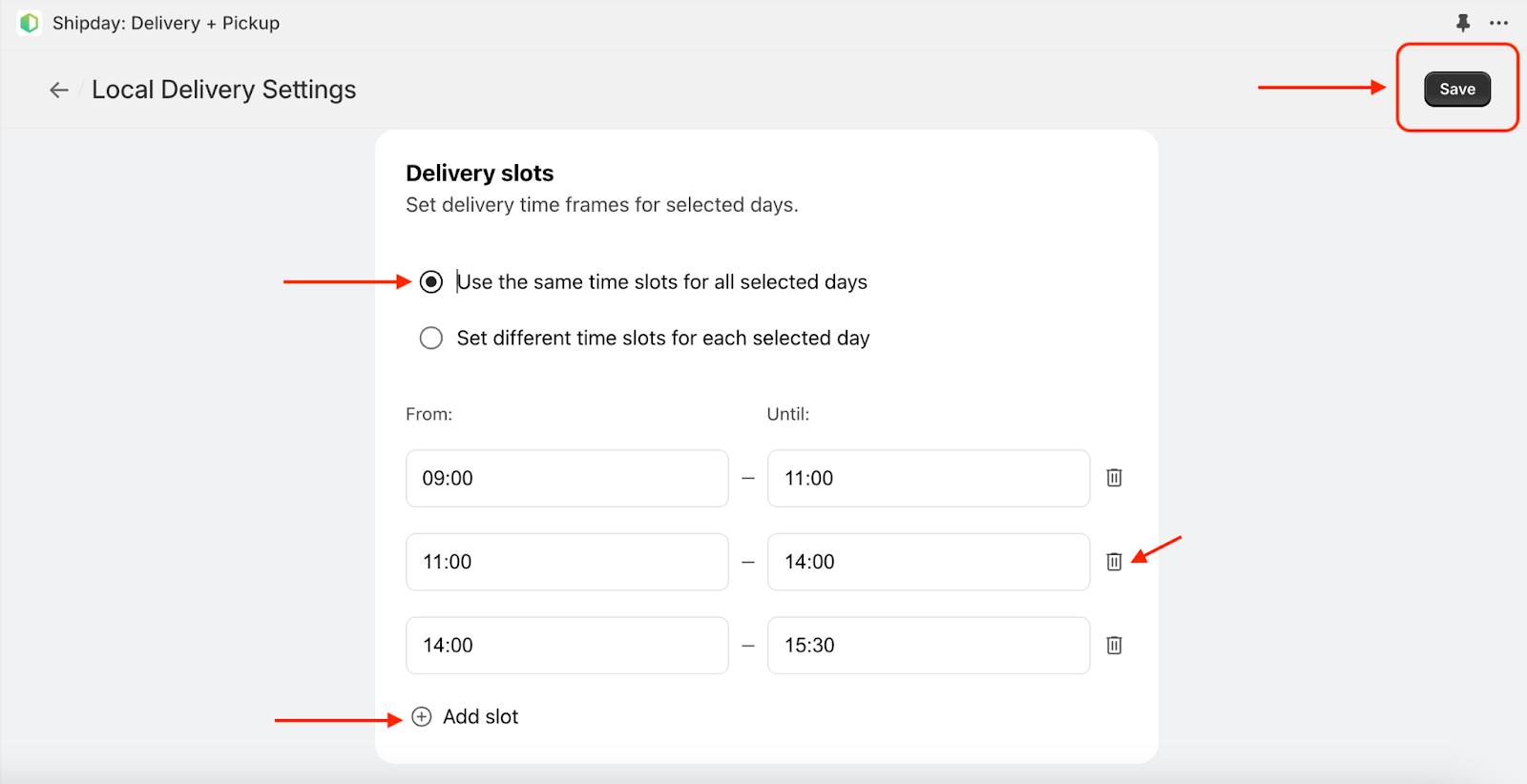Delete the 14:00 to 15:30 slot
Screen dimensions: 1527x784
[1114, 646]
